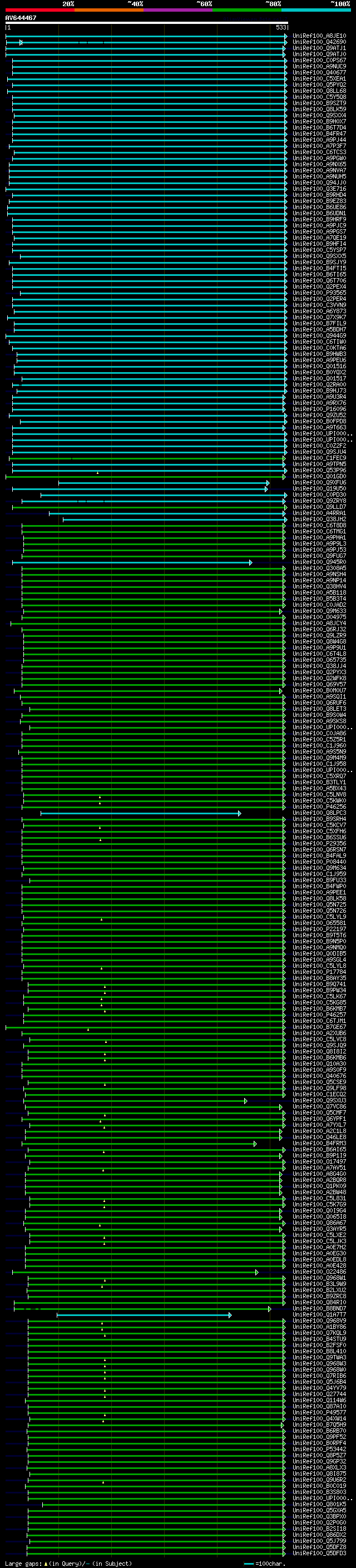The width and height of the screenshot is (356, 1568).
Task: Select the UniRef100_Q9XFU6 label
Action: pyautogui.click(x=319, y=483)
